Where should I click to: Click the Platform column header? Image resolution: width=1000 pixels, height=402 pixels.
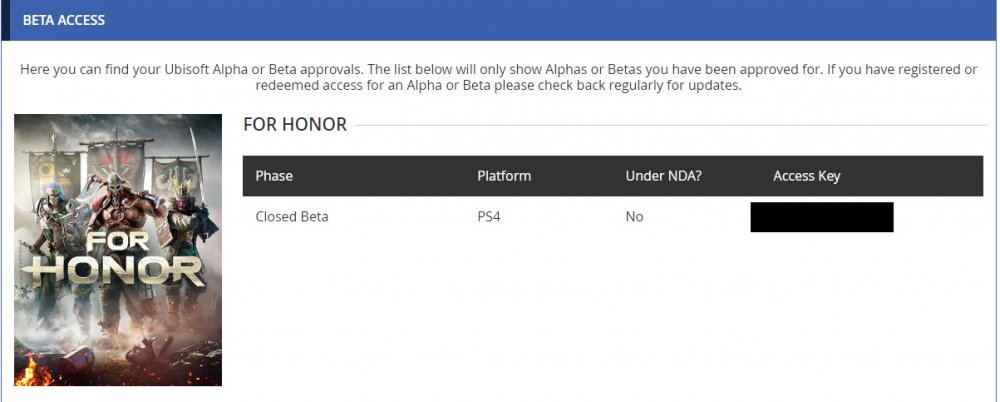(504, 176)
